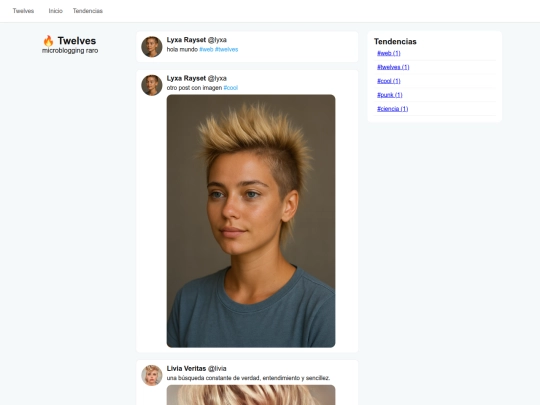
Task: Follow the #web hashtag in first post
Action: click(x=206, y=49)
